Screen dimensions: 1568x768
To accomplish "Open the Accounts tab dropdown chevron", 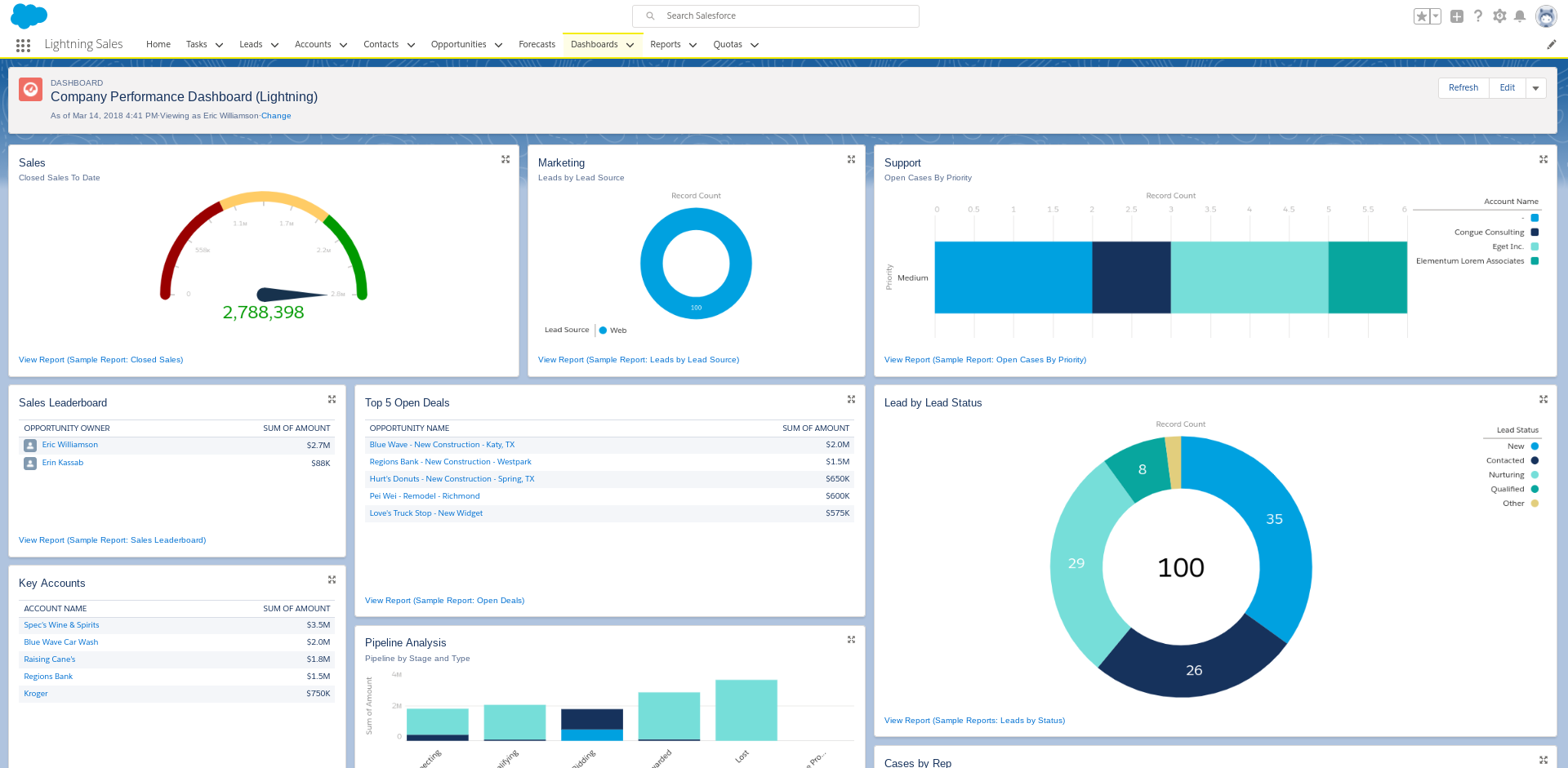I will 343,46.
